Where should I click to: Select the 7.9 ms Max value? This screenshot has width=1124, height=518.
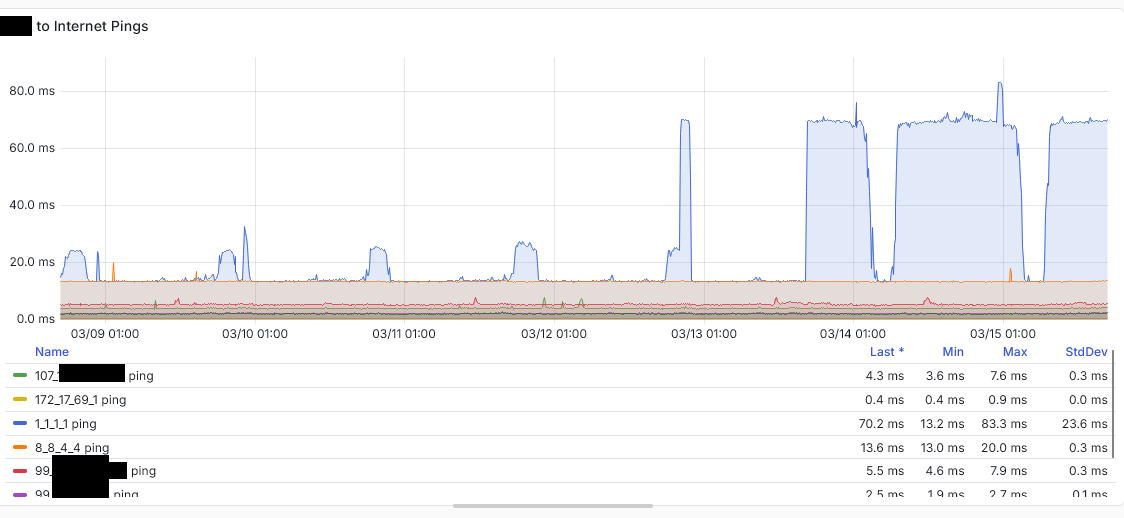[1008, 471]
